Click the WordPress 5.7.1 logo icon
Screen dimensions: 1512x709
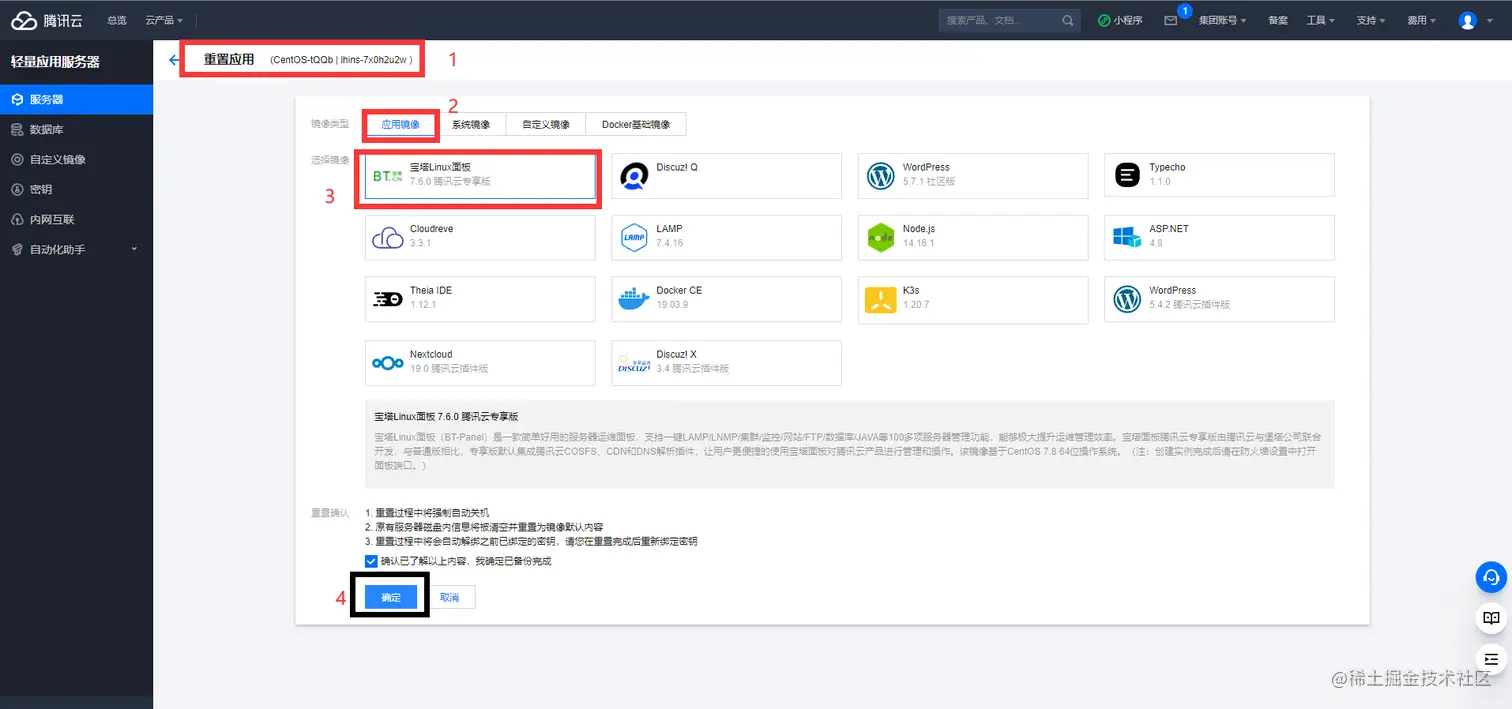click(x=881, y=177)
